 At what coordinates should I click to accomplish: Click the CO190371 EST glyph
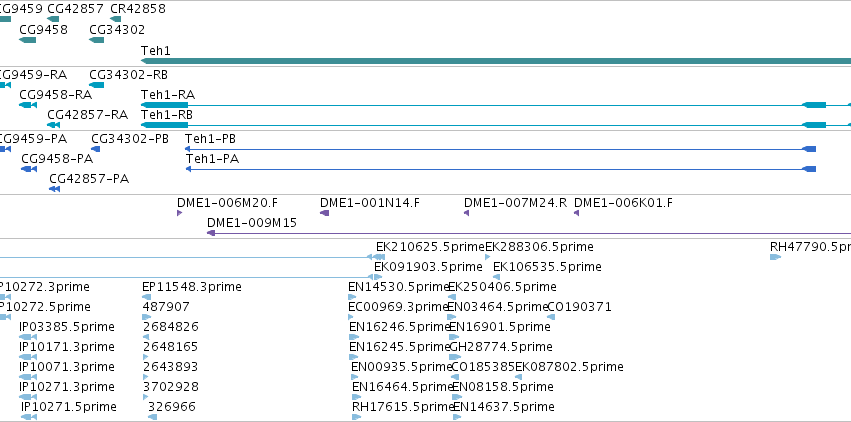tap(551, 317)
